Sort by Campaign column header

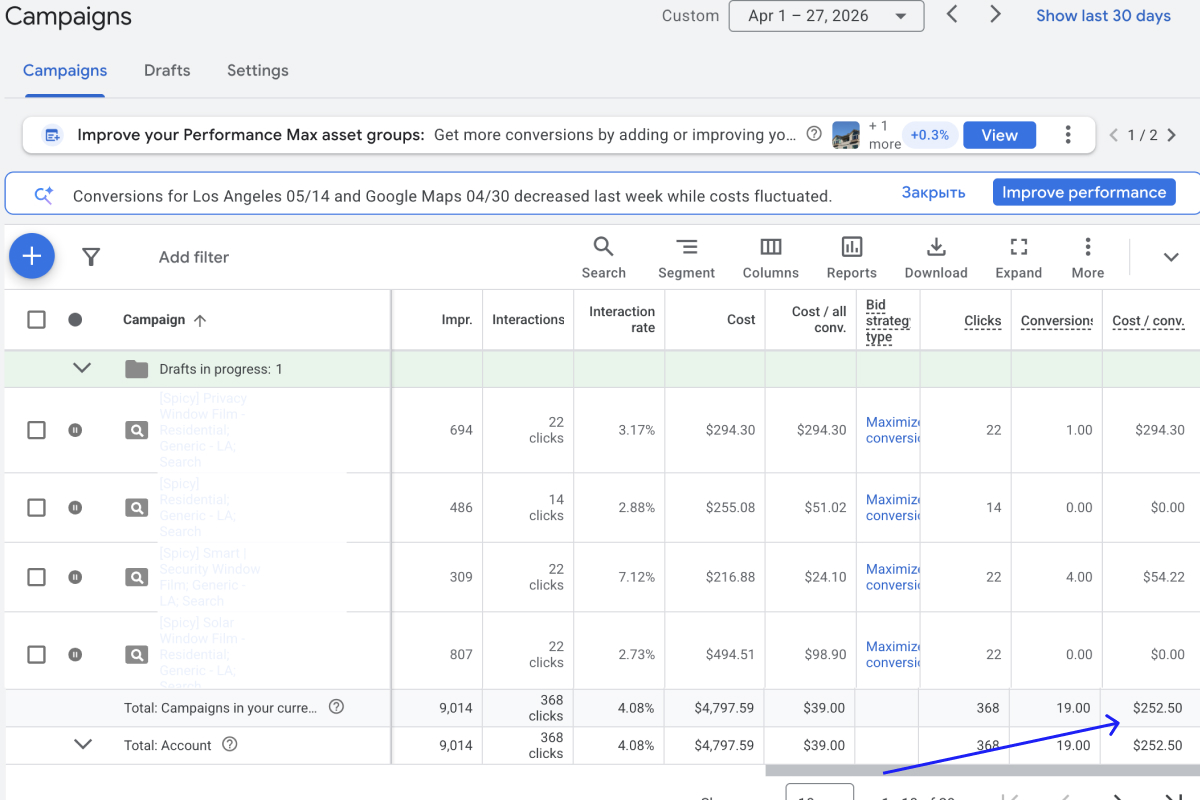[164, 320]
